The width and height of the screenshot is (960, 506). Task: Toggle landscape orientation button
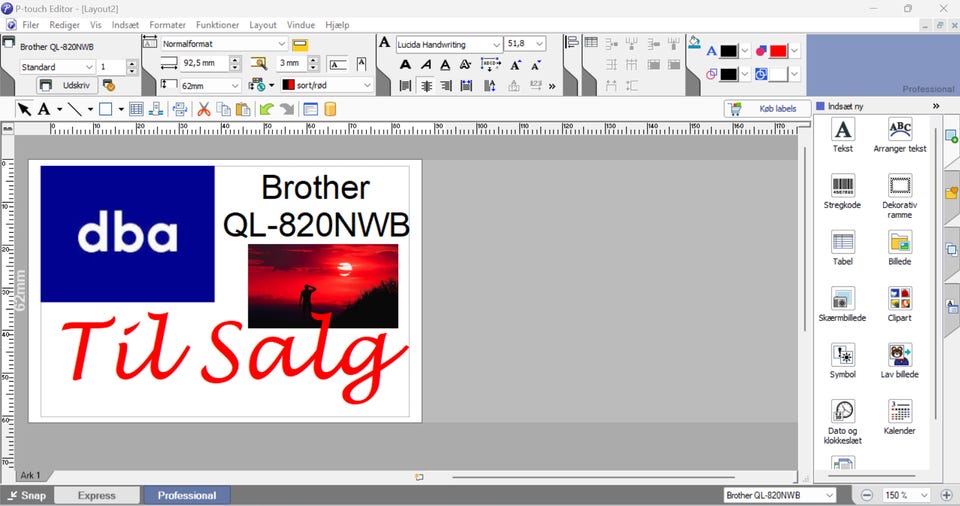coord(338,64)
